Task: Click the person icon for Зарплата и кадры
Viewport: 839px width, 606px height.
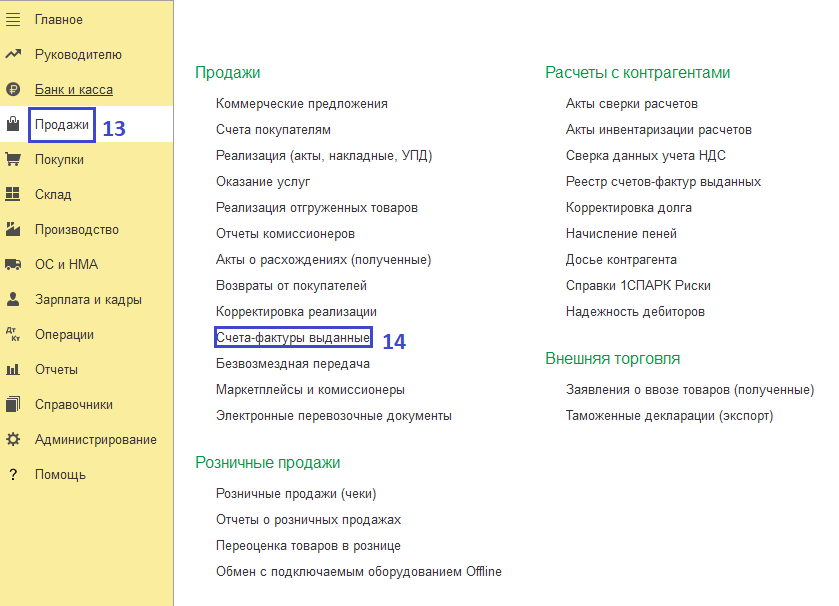Action: coord(13,300)
